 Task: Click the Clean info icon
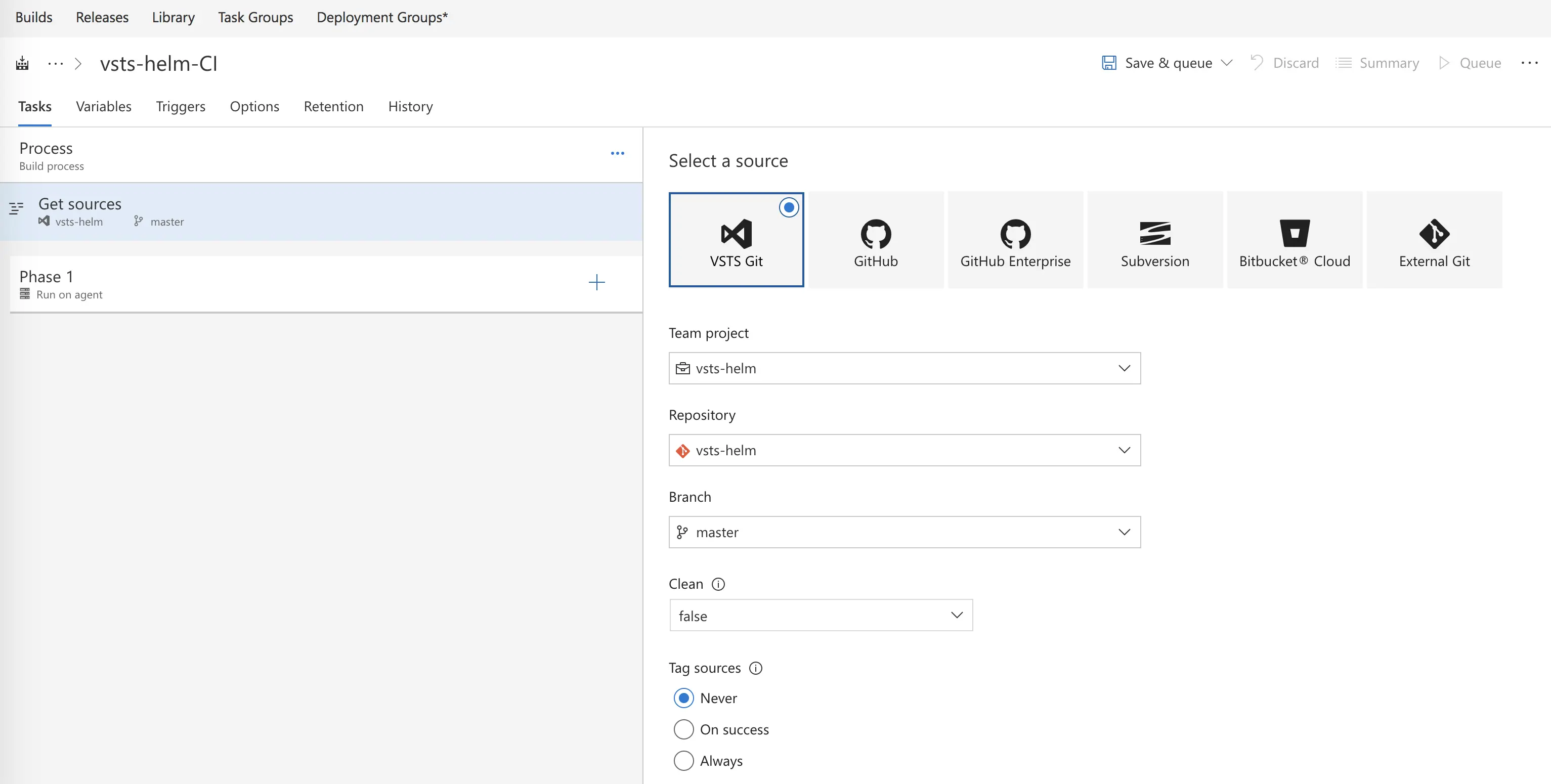[718, 584]
